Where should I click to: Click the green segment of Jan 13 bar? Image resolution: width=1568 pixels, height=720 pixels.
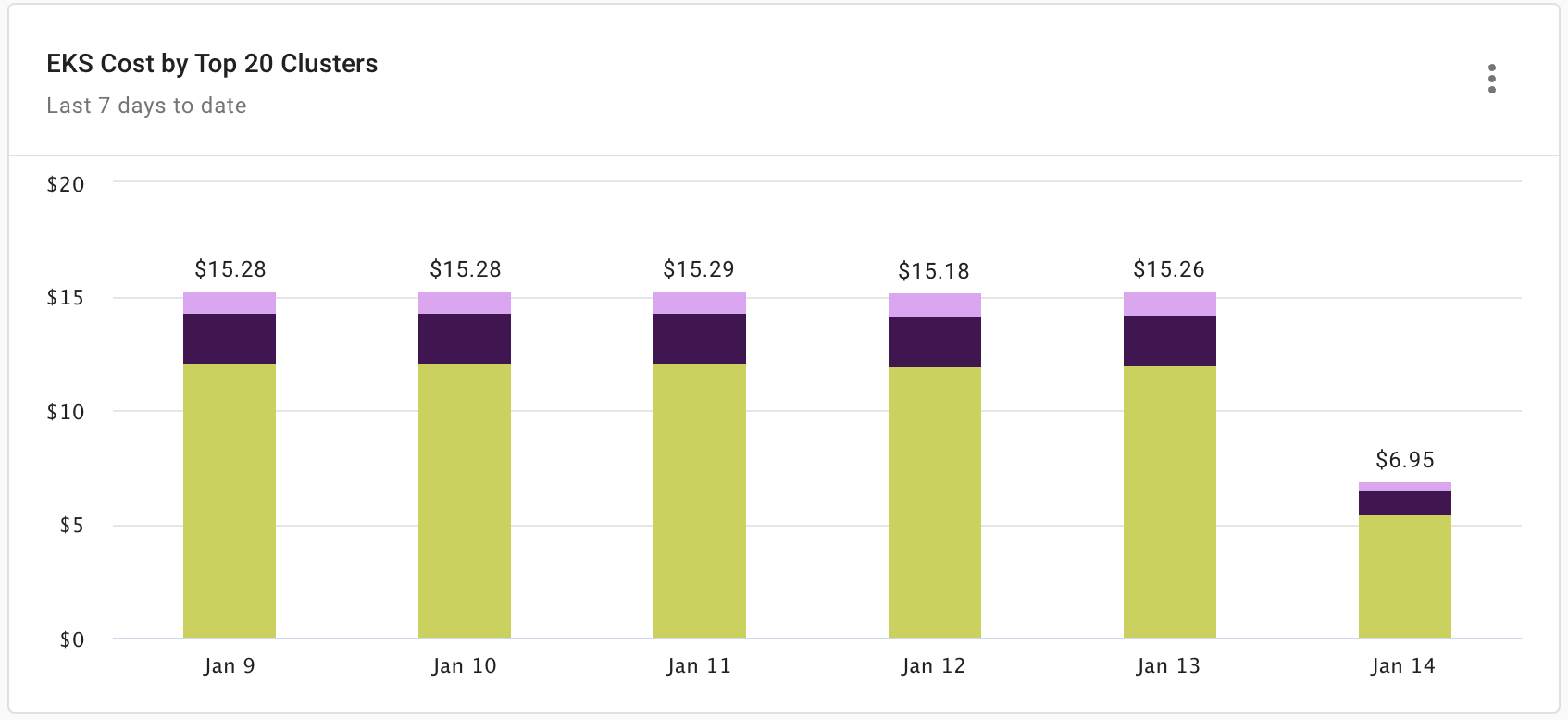pyautogui.click(x=1170, y=502)
